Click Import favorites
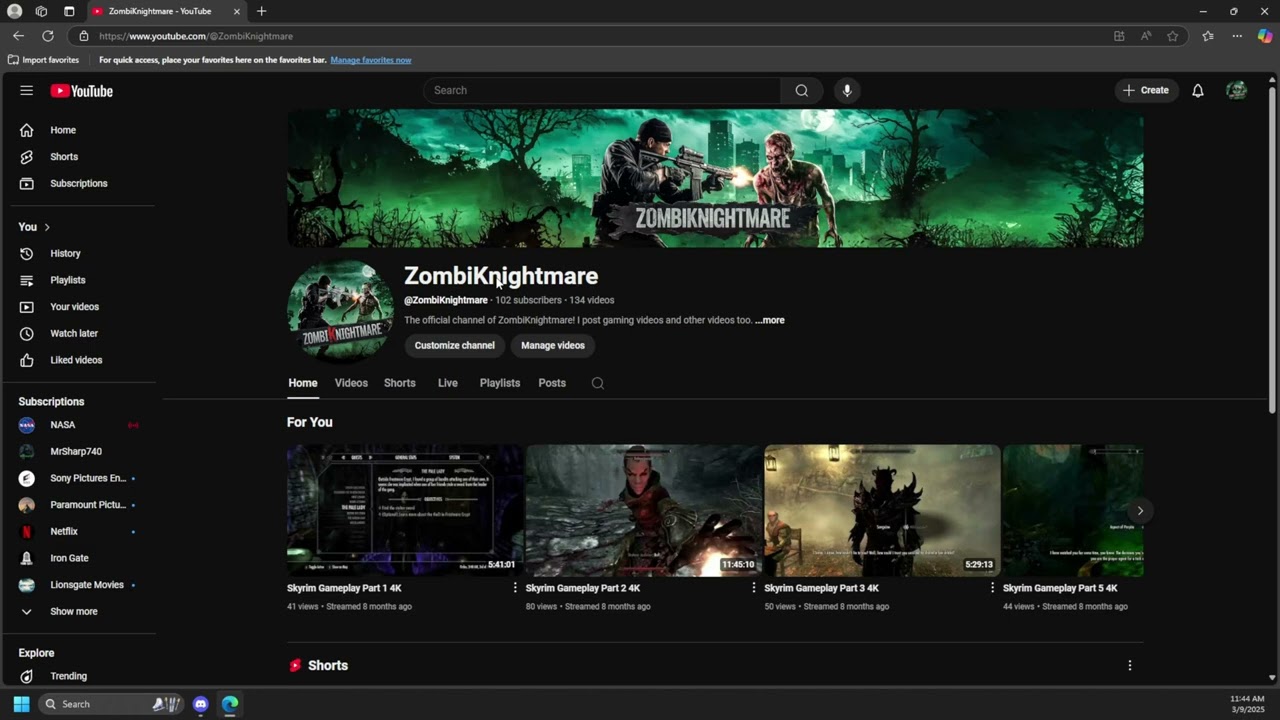This screenshot has height=720, width=1280. [43, 60]
